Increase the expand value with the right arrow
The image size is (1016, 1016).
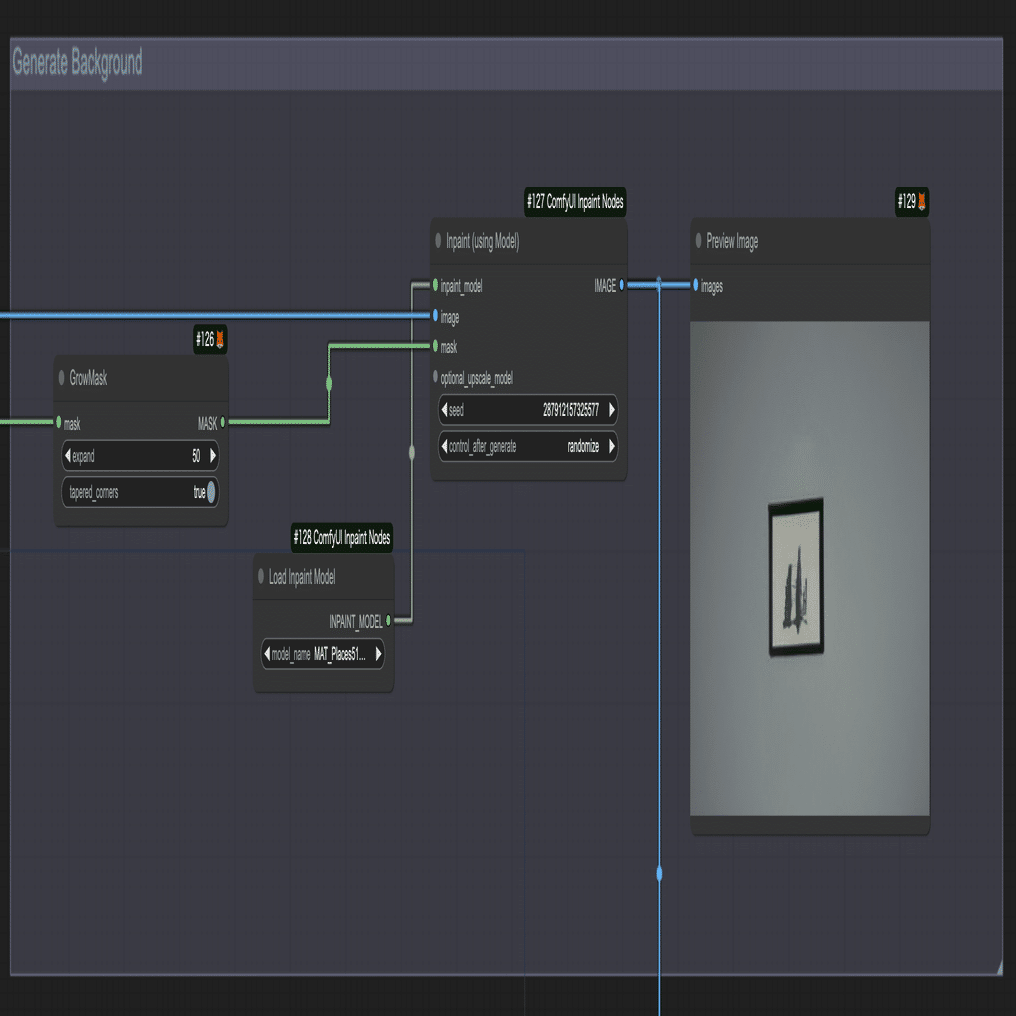click(213, 456)
